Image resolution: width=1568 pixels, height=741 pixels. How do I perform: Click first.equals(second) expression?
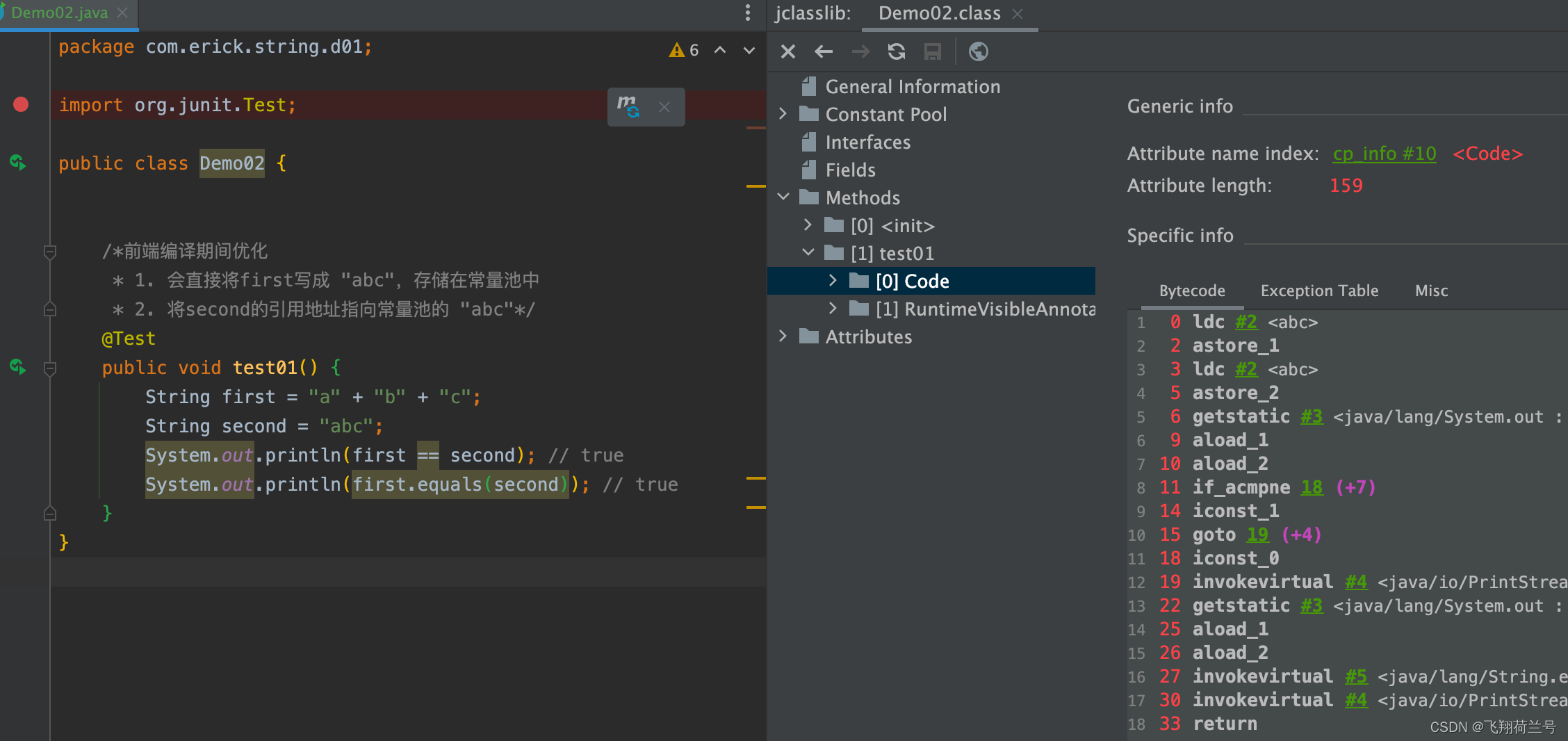(460, 484)
